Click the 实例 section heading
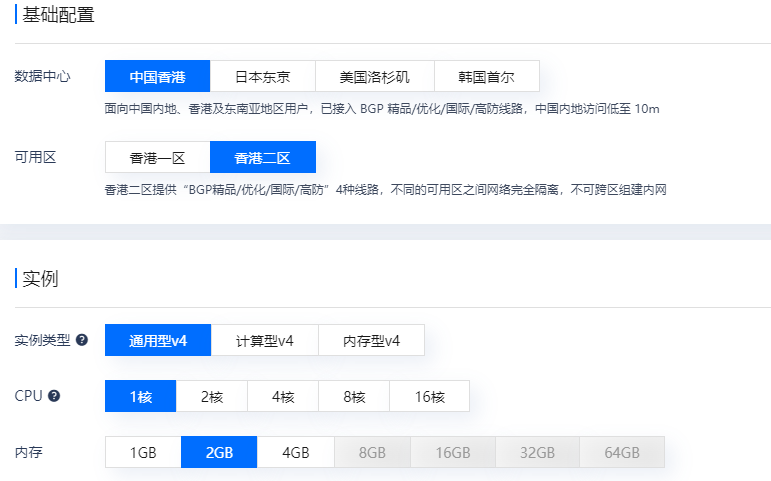771x481 pixels. click(40, 279)
